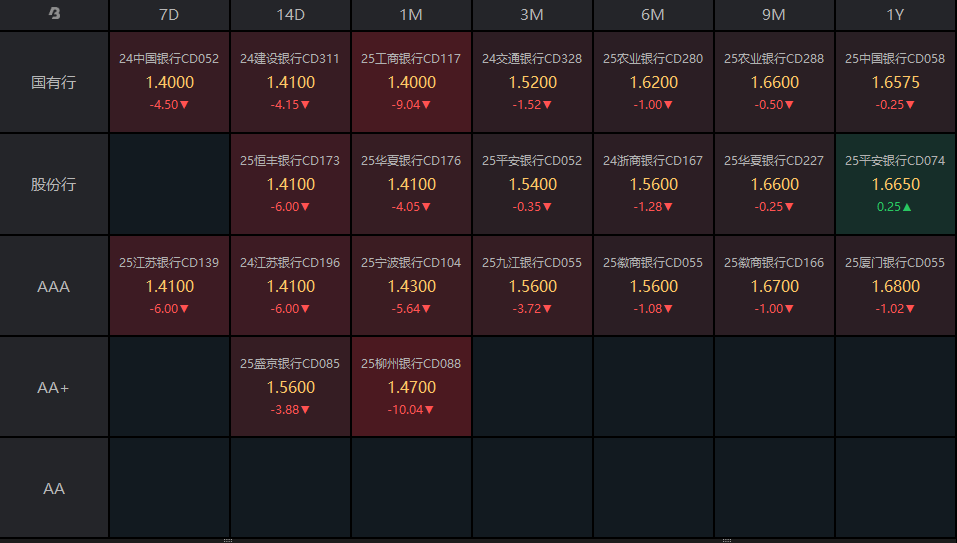Select the 7D tenor column header
This screenshot has height=543, width=957.
pyautogui.click(x=169, y=15)
